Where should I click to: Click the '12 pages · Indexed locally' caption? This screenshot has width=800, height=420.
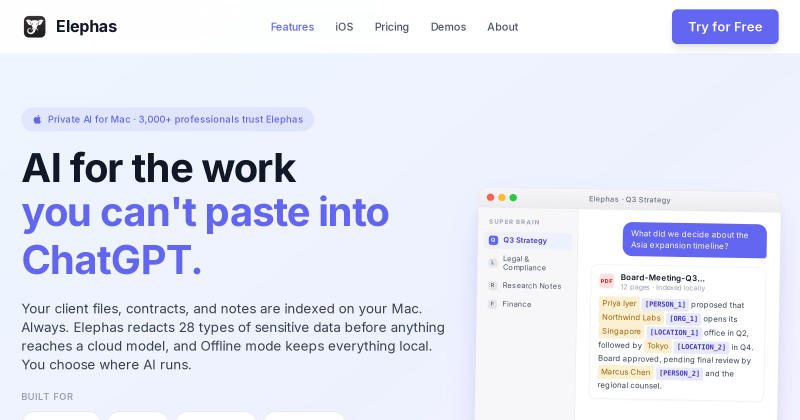click(663, 288)
